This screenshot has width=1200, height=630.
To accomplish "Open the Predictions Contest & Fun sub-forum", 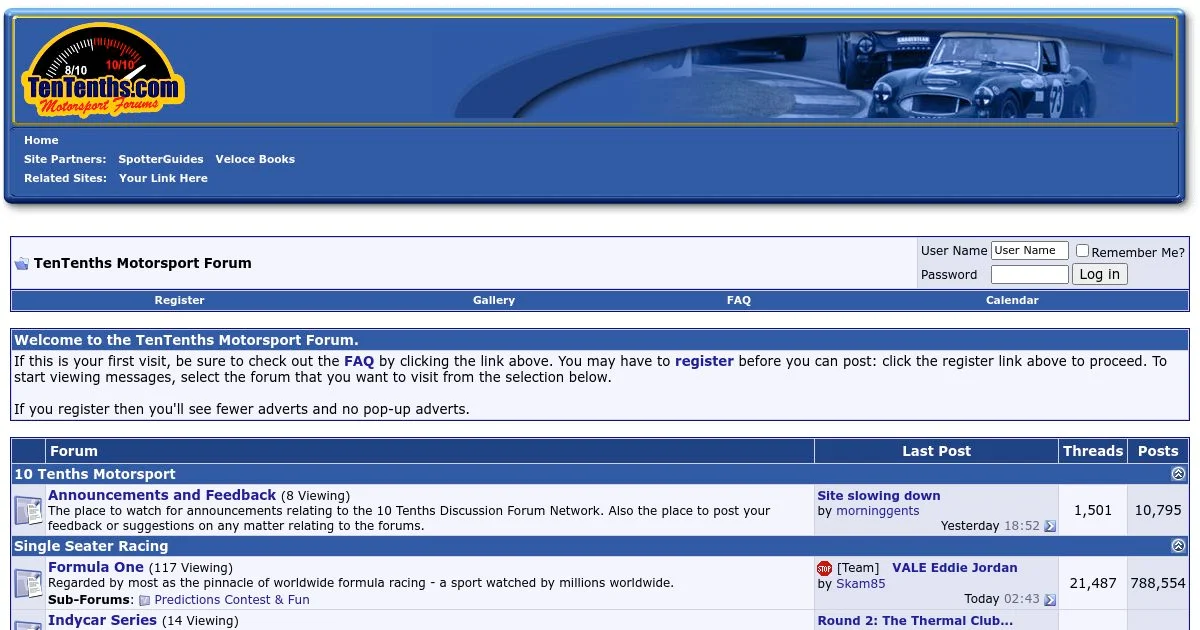I will (x=232, y=600).
